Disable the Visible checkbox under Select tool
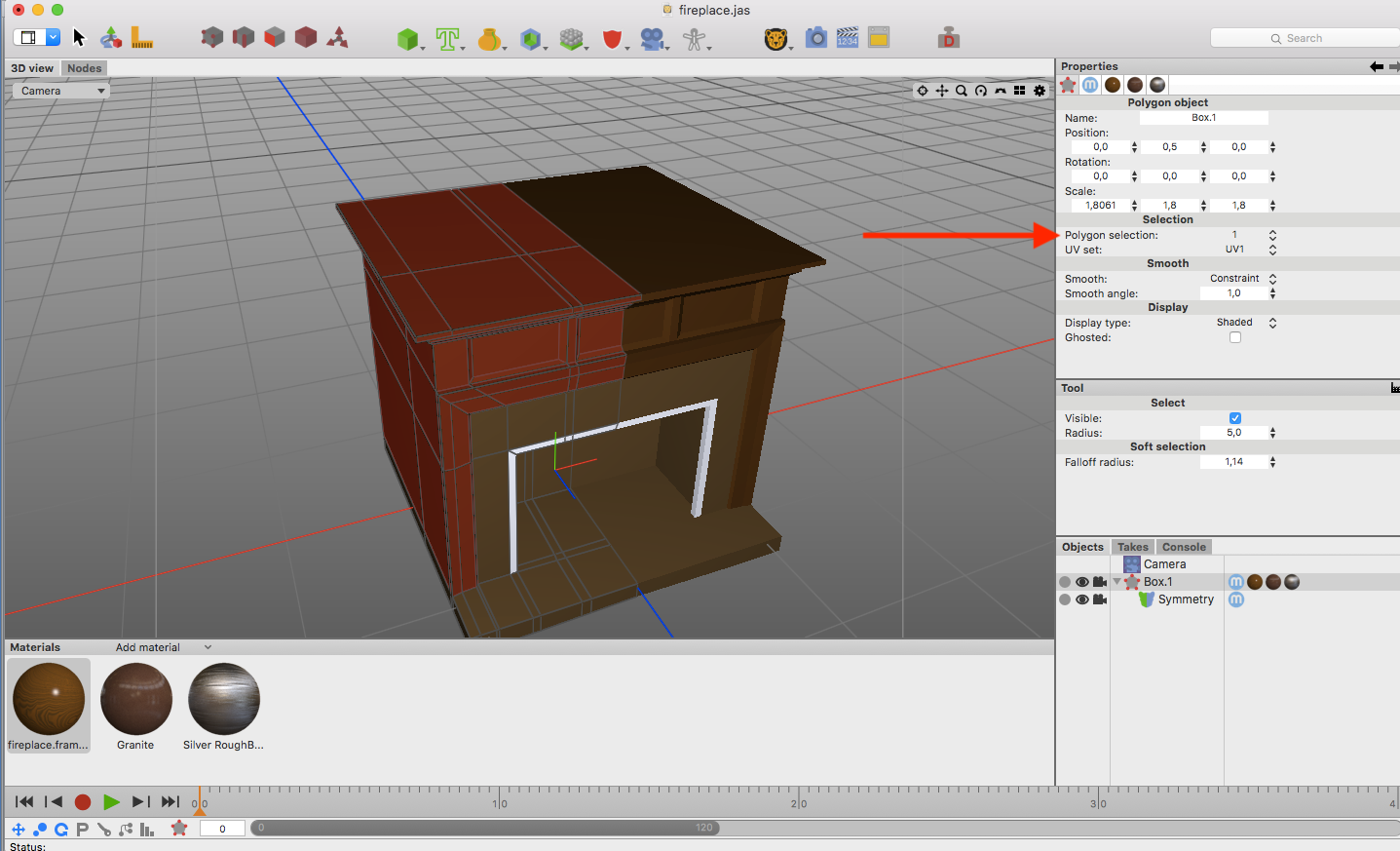1400x851 pixels. 1235,417
